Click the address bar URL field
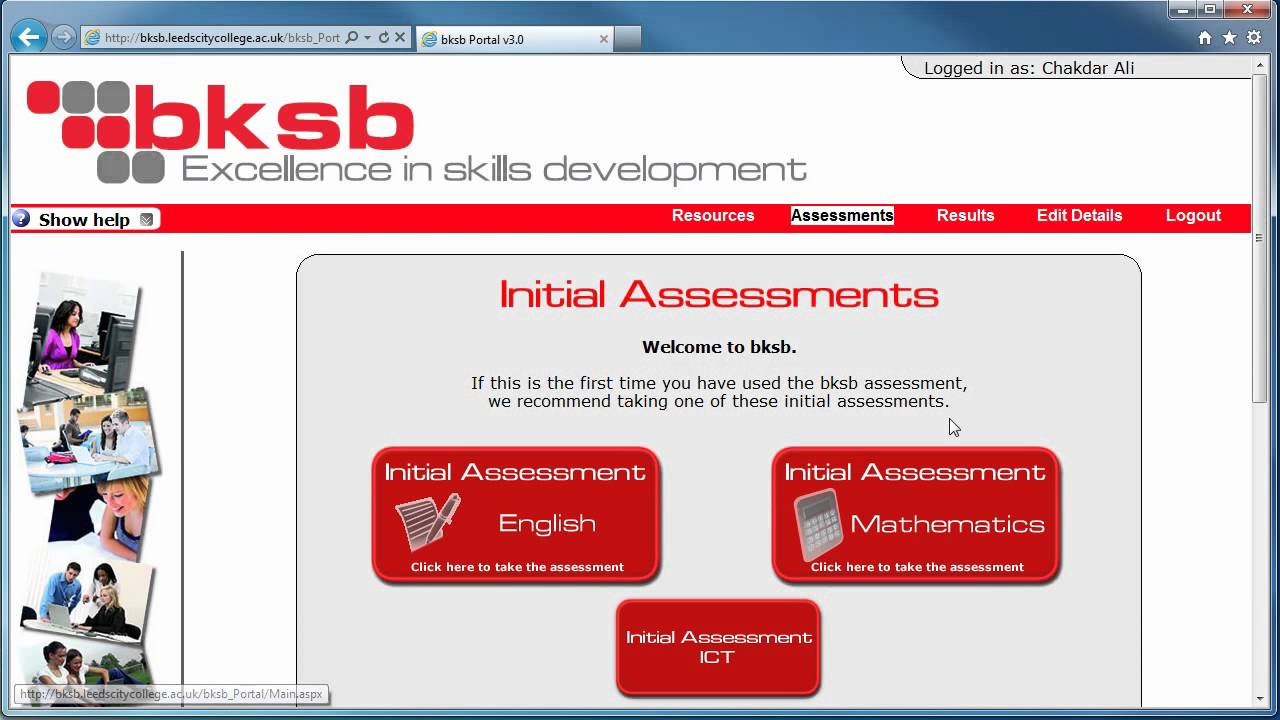Viewport: 1280px width, 720px height. tap(222, 38)
